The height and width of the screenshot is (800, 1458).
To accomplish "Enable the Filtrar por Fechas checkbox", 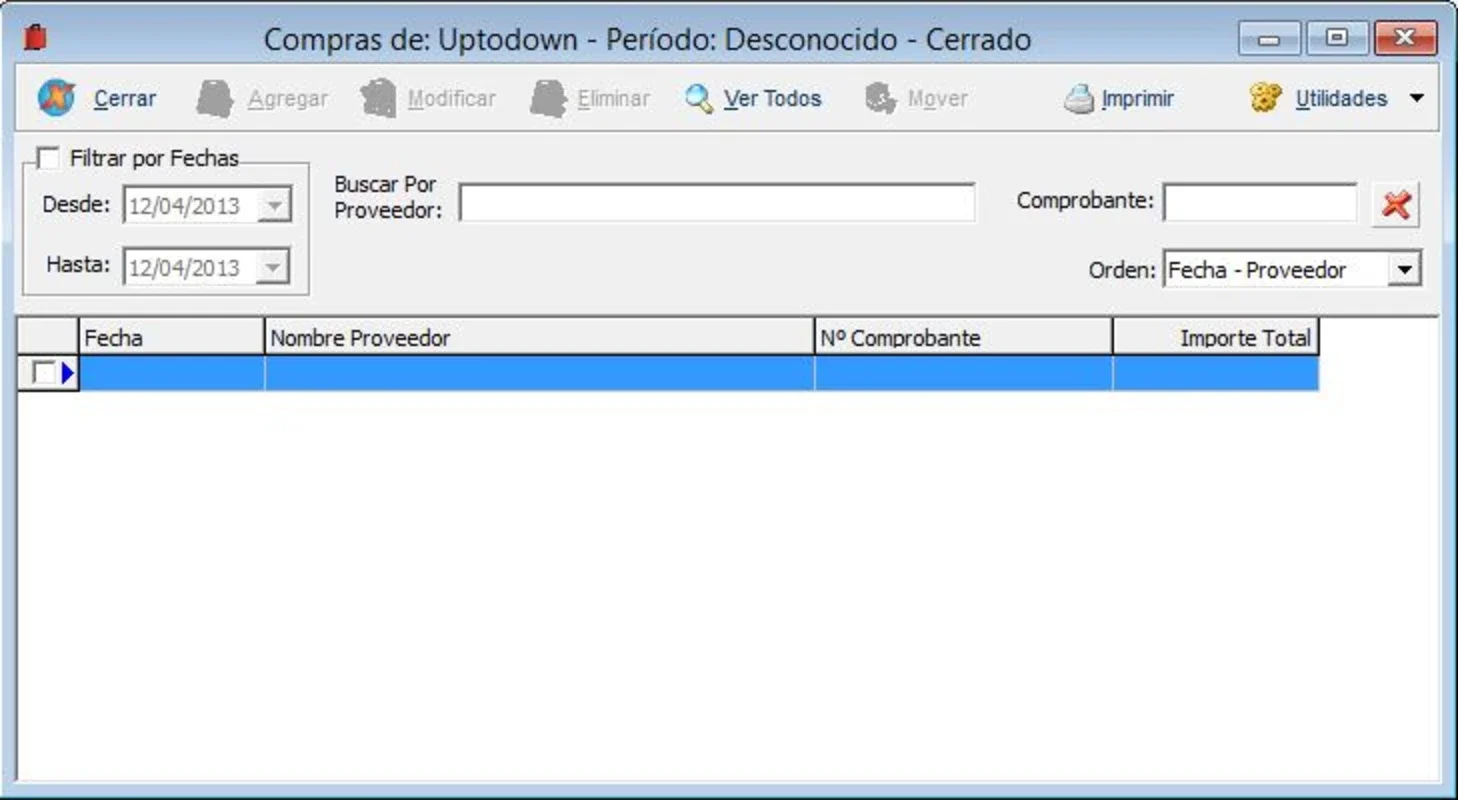I will pos(47,158).
